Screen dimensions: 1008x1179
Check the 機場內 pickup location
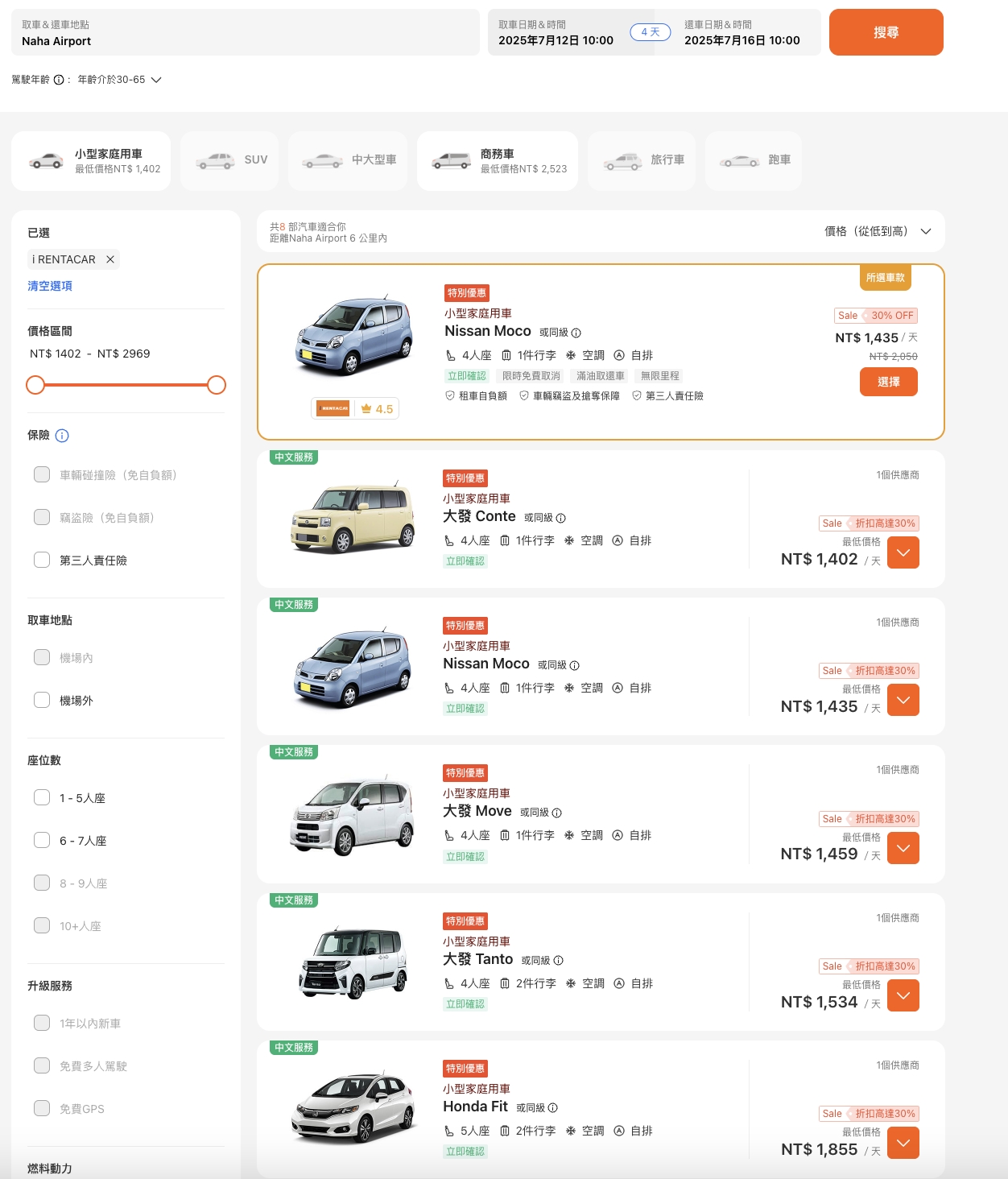42,657
